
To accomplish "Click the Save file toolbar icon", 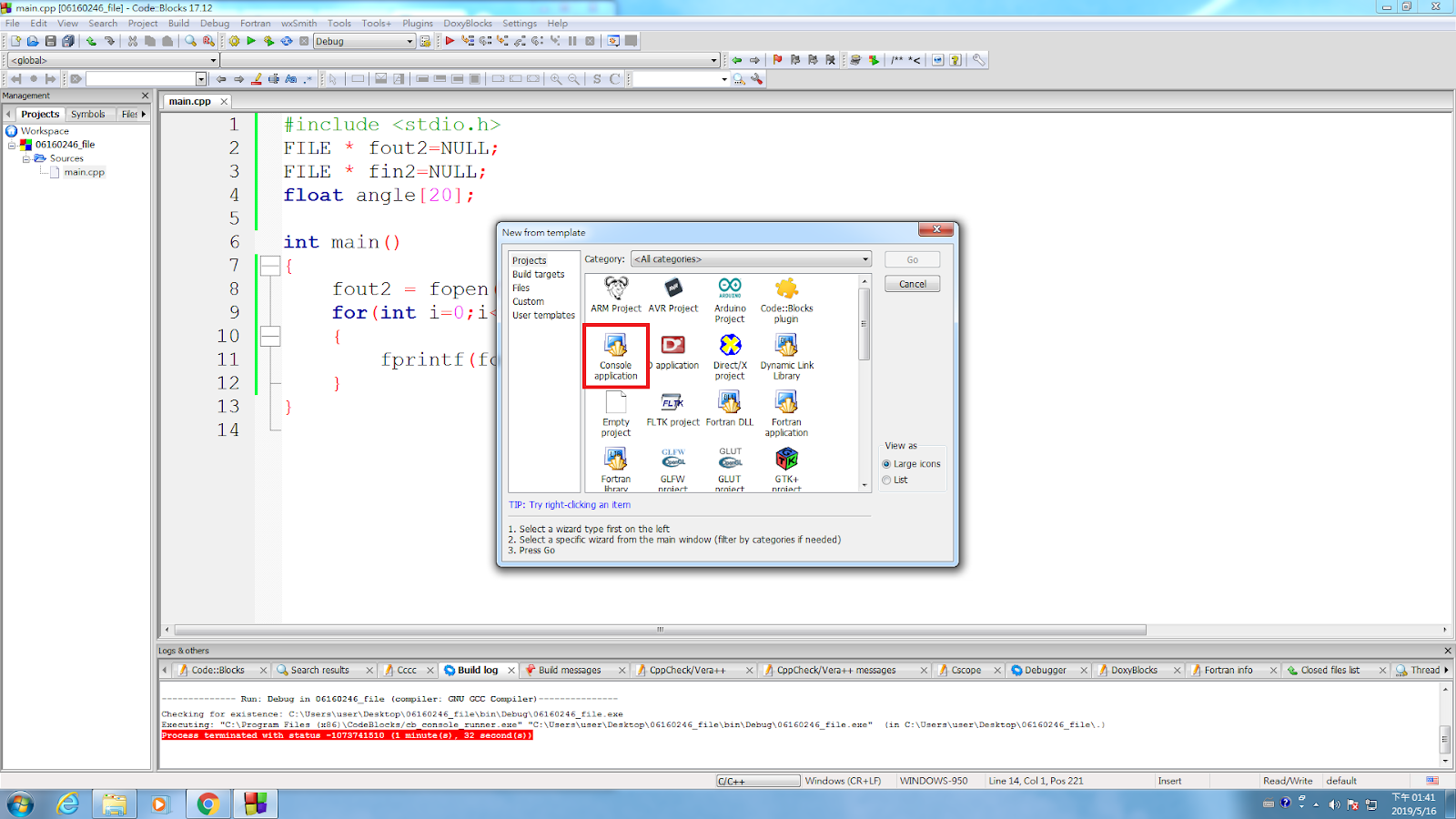I will pos(51,41).
